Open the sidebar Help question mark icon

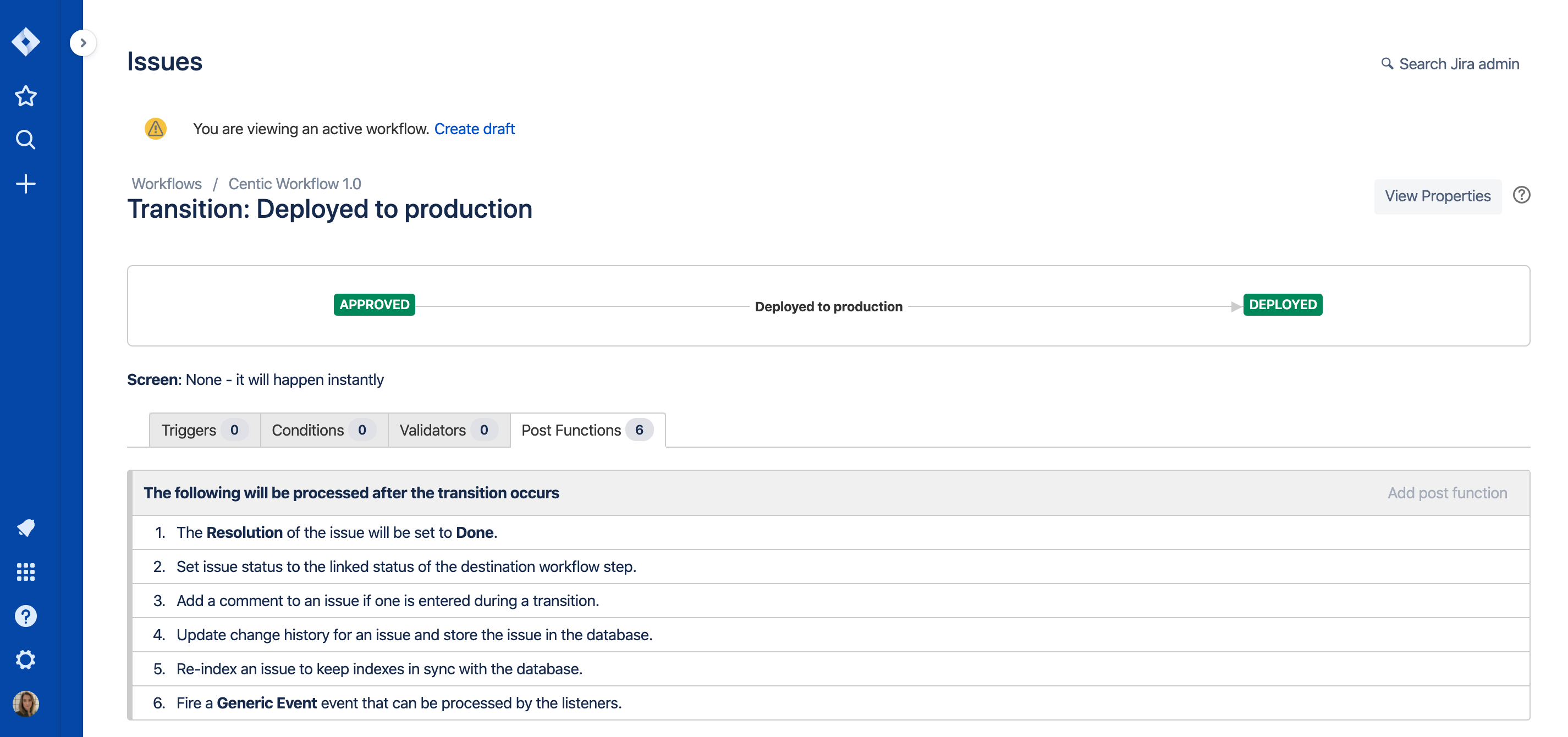[25, 616]
